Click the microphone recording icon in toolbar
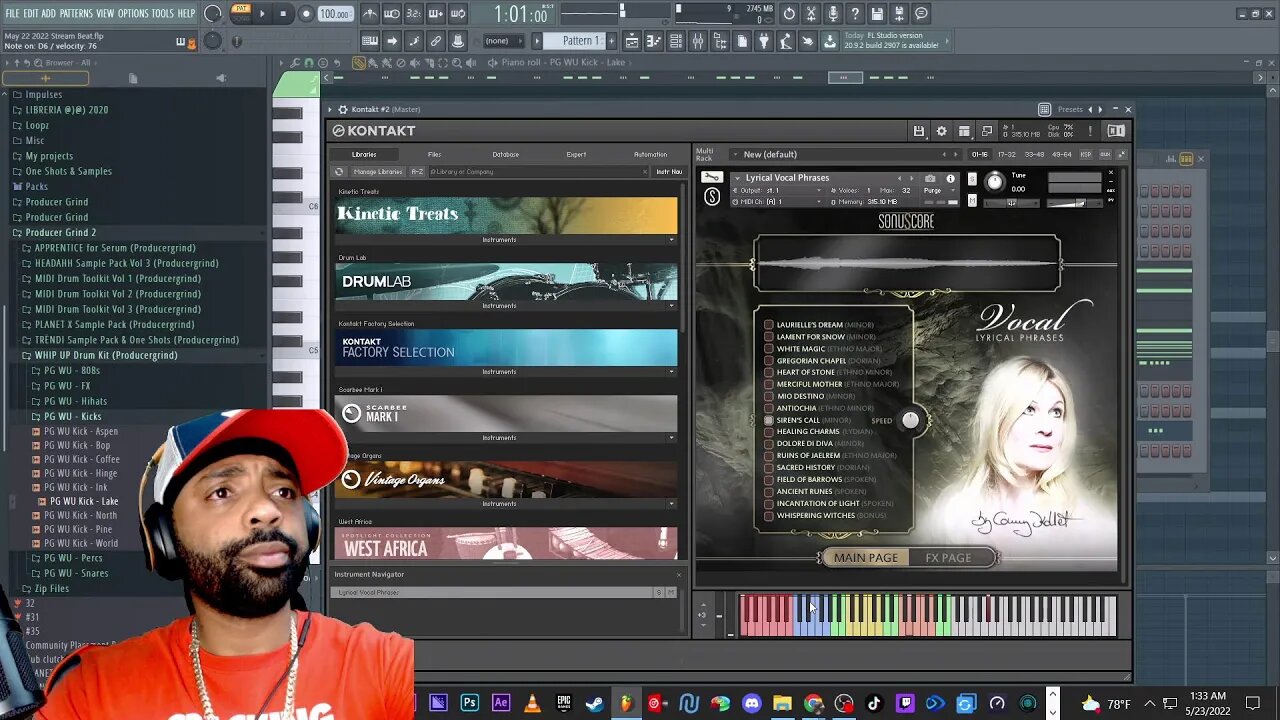This screenshot has height=720, width=1280. click(833, 14)
